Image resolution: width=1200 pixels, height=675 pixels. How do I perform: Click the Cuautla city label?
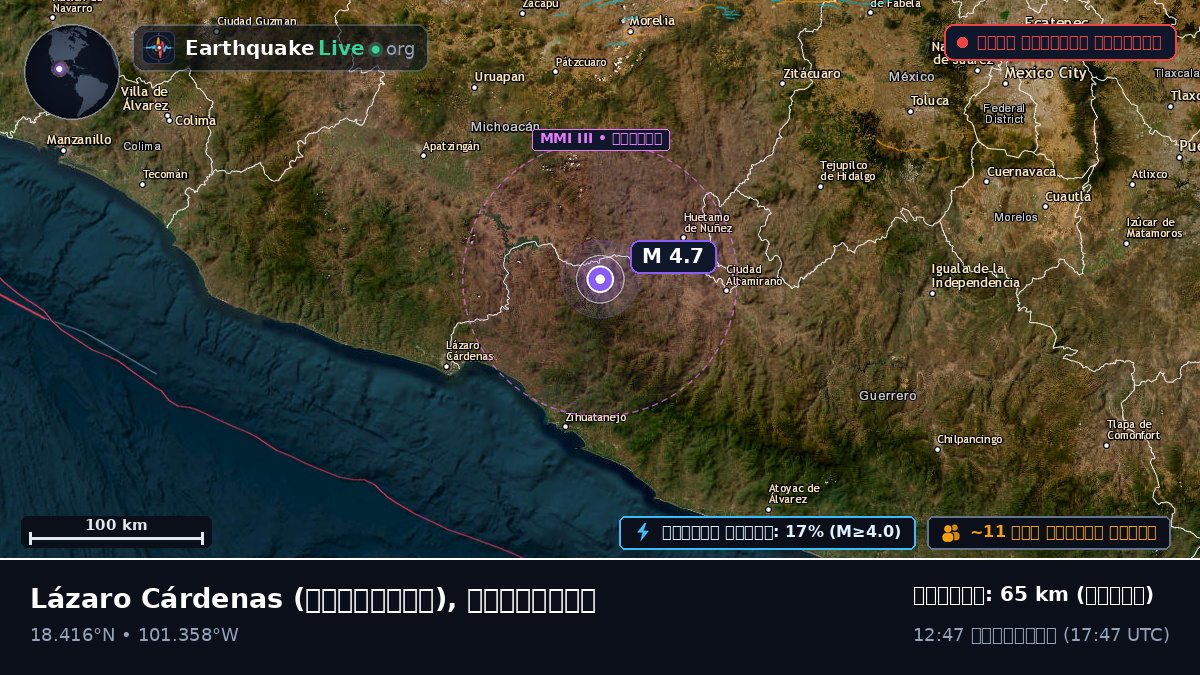coord(1068,197)
